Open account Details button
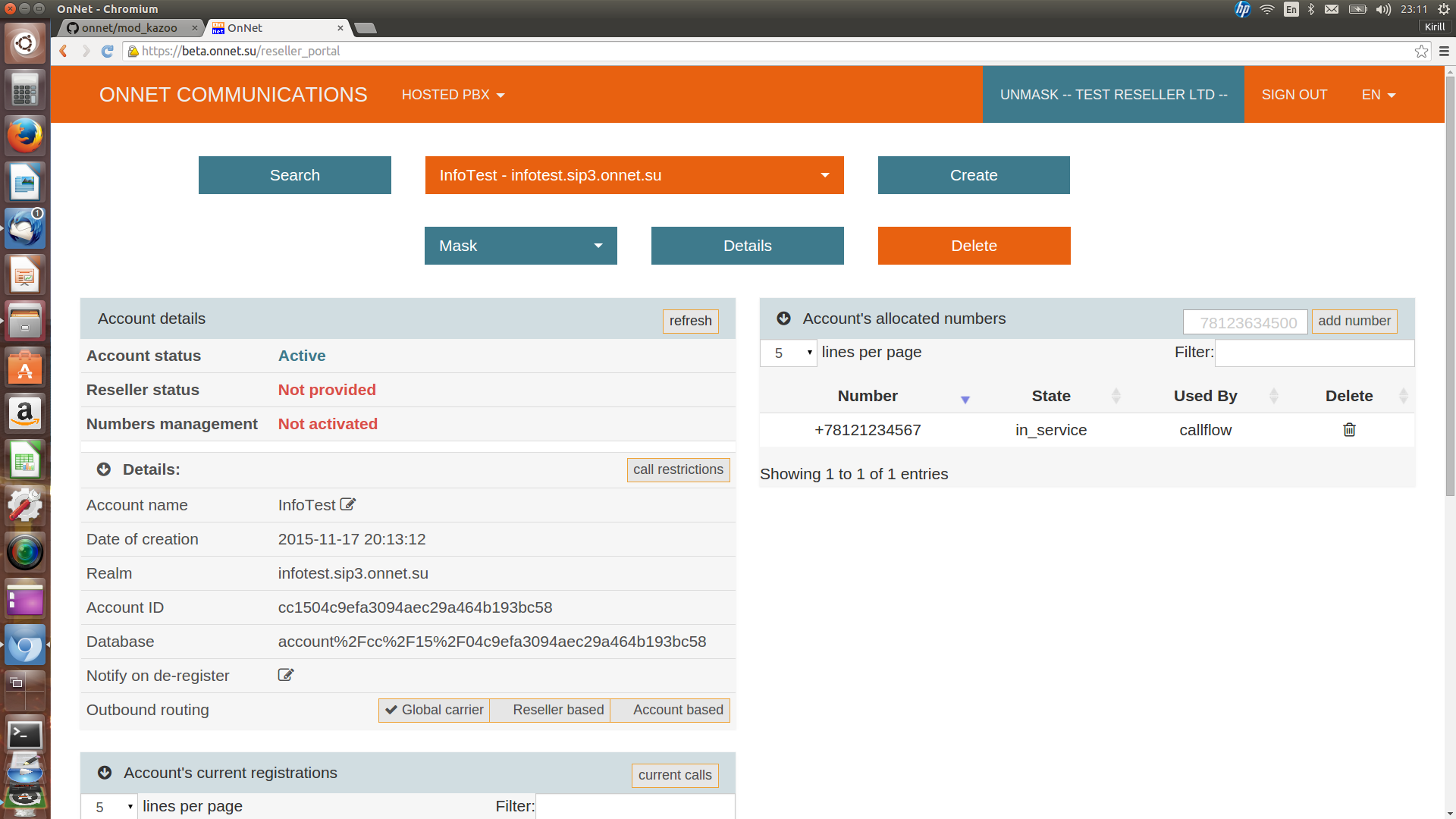The image size is (1456, 819). [747, 246]
